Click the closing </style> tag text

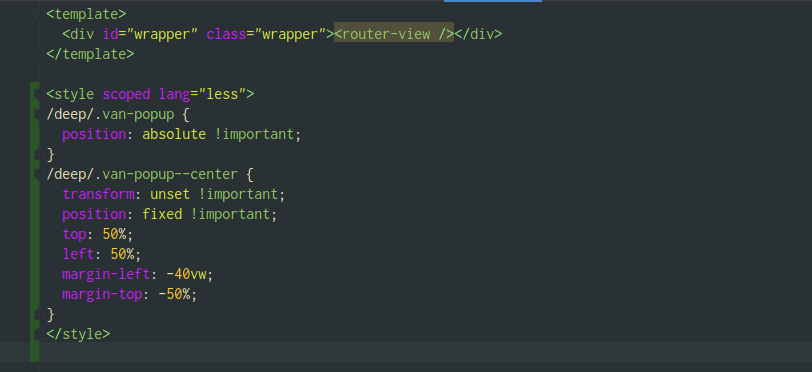[x=78, y=334]
